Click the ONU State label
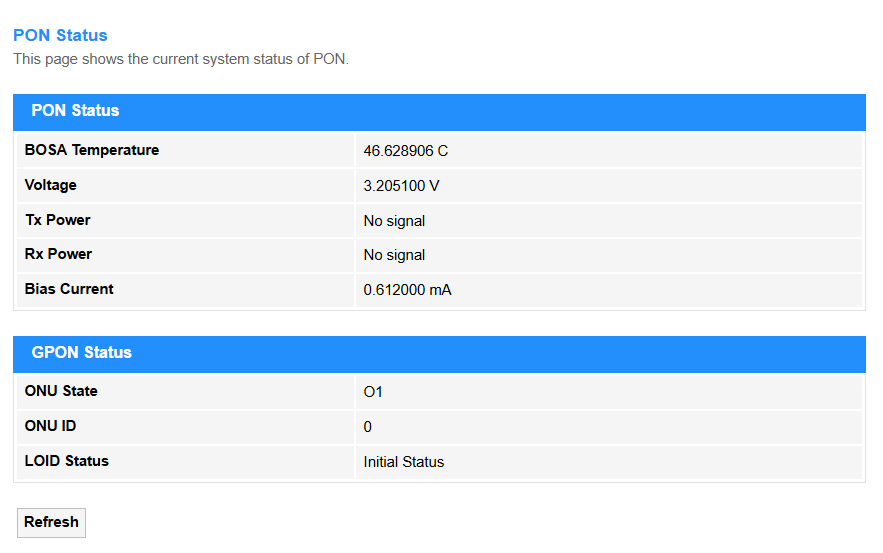Screen dimensions: 883x553 (x=61, y=391)
